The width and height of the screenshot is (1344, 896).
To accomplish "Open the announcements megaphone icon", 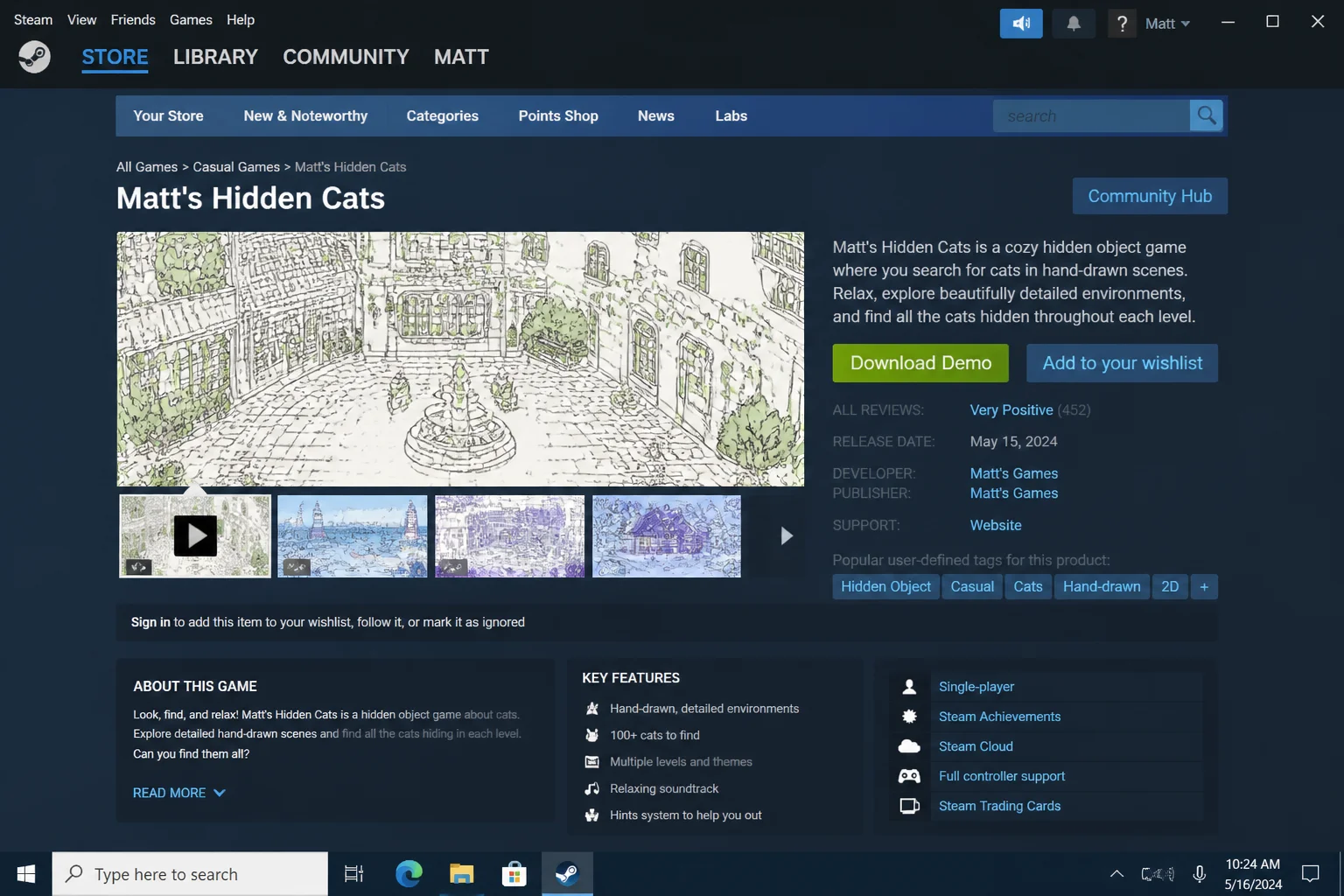I will pyautogui.click(x=1021, y=24).
